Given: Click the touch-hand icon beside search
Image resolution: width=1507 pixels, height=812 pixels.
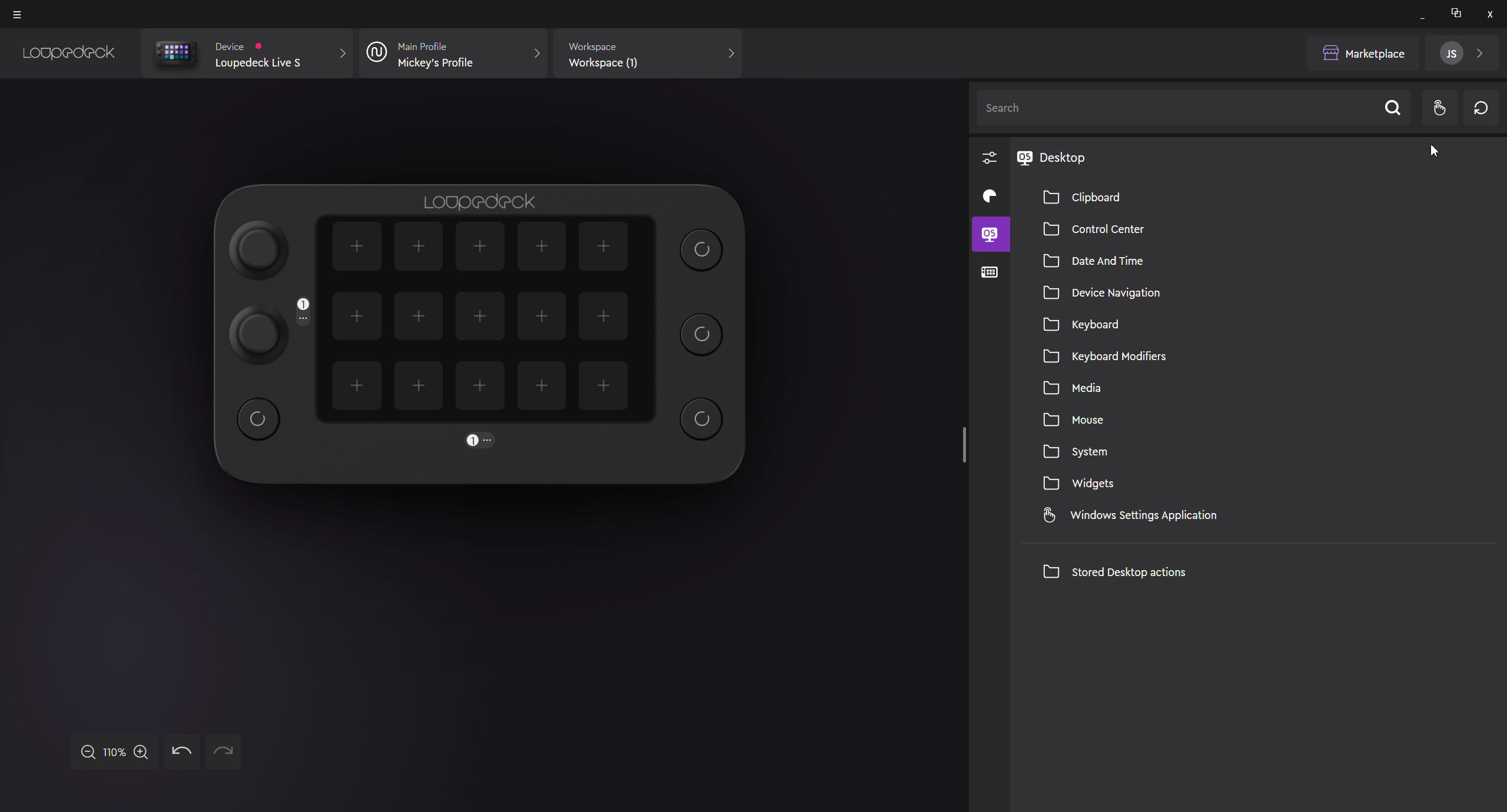Looking at the screenshot, I should click(x=1439, y=108).
